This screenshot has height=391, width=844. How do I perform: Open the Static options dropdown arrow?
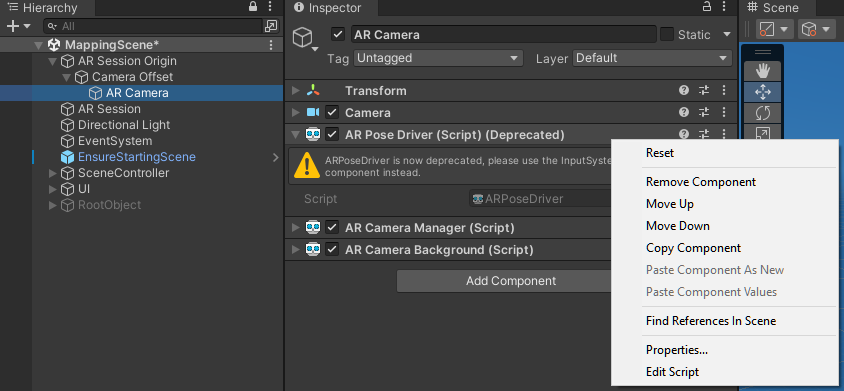pyautogui.click(x=727, y=34)
